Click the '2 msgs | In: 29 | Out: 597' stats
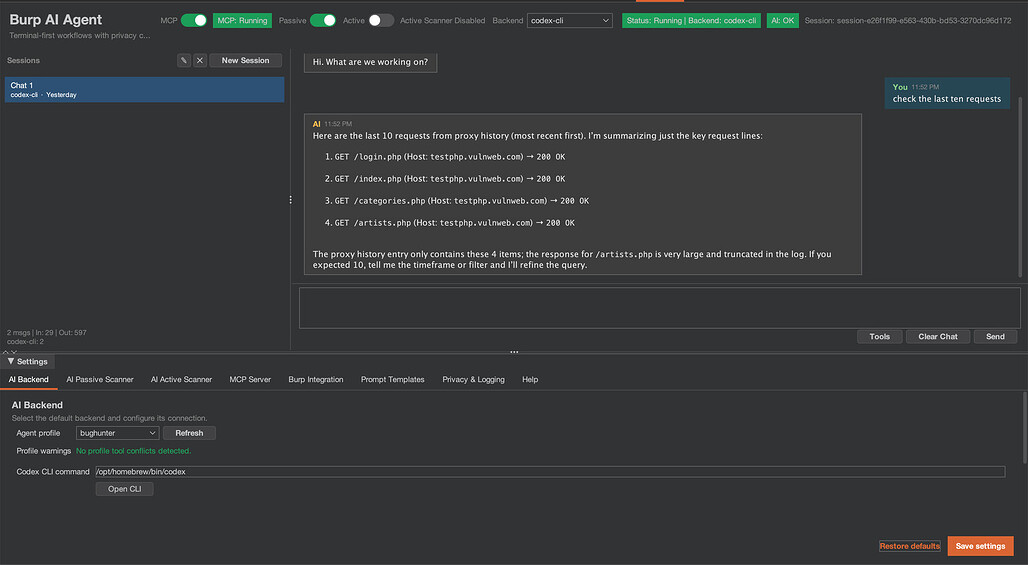Image resolution: width=1028 pixels, height=565 pixels. pyautogui.click(x=47, y=333)
